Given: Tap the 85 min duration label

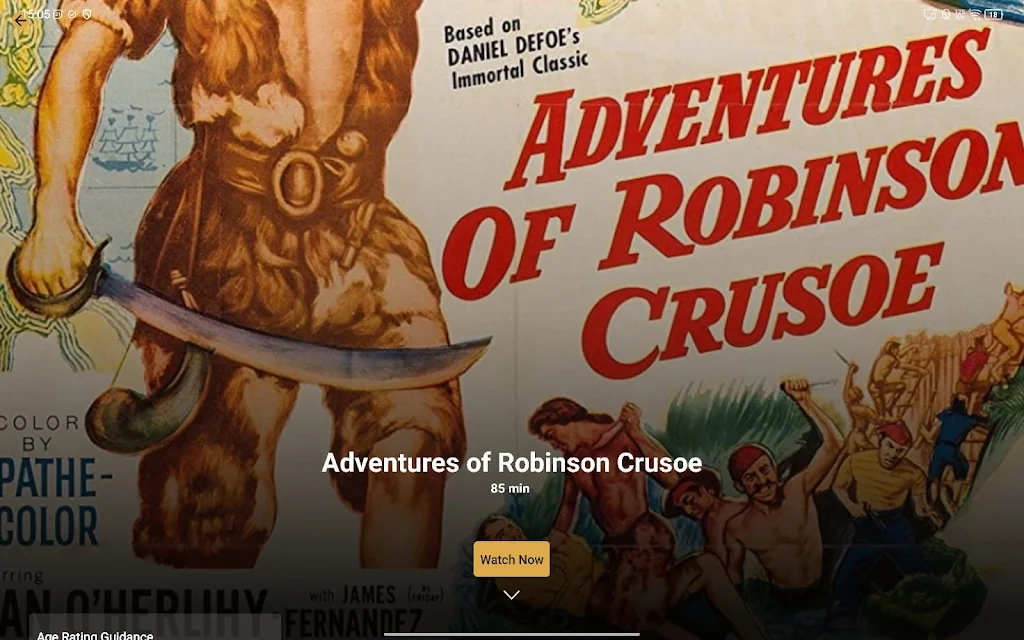Looking at the screenshot, I should tap(510, 488).
